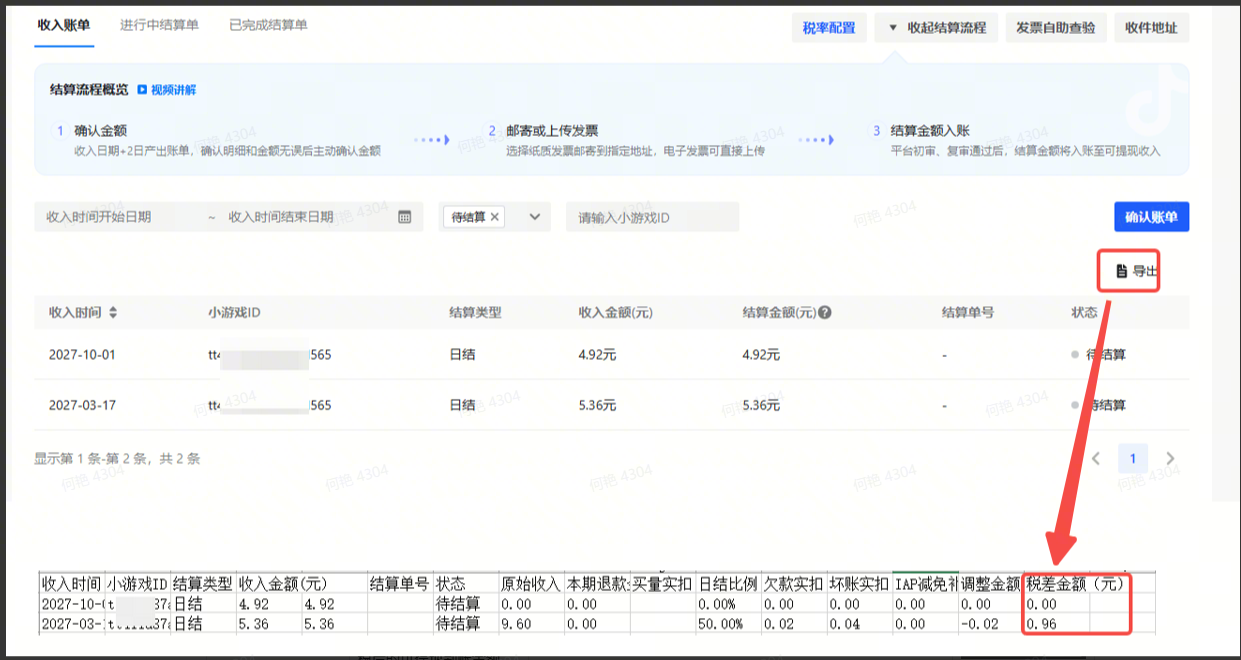Select the 收入账单 tab
The width and height of the screenshot is (1241, 660).
coord(65,25)
